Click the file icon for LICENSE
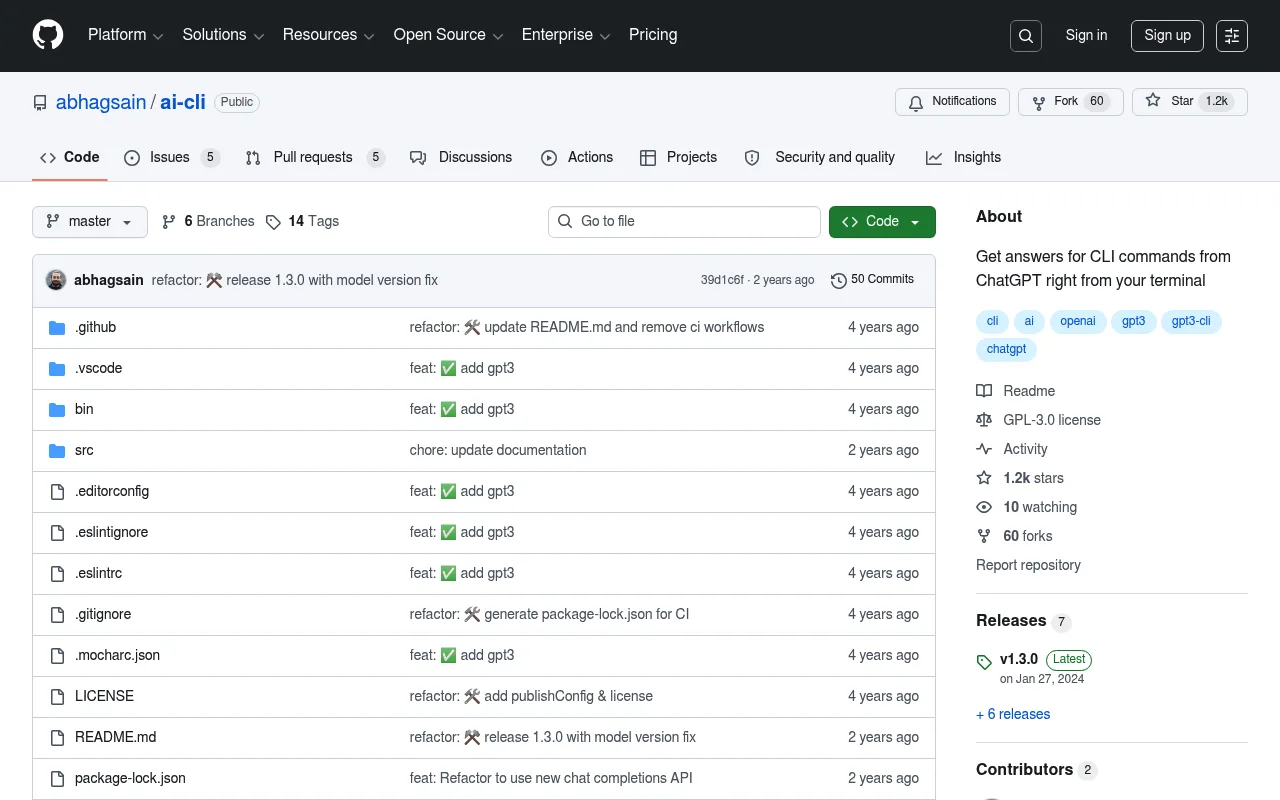 (57, 697)
